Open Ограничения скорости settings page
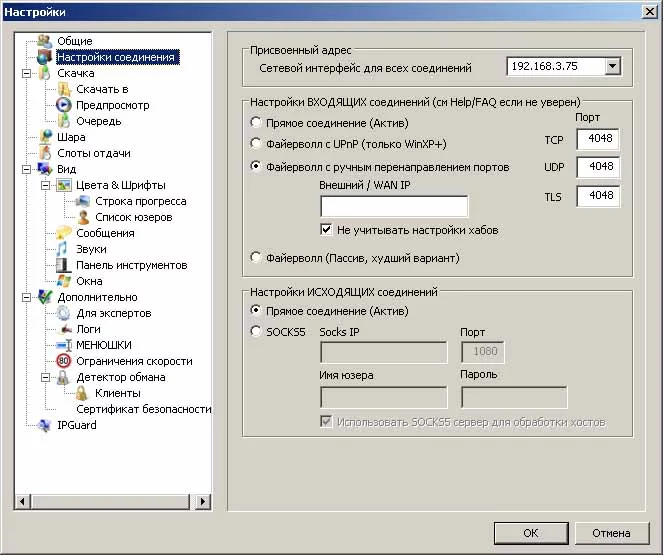This screenshot has width=663, height=555. (x=134, y=361)
